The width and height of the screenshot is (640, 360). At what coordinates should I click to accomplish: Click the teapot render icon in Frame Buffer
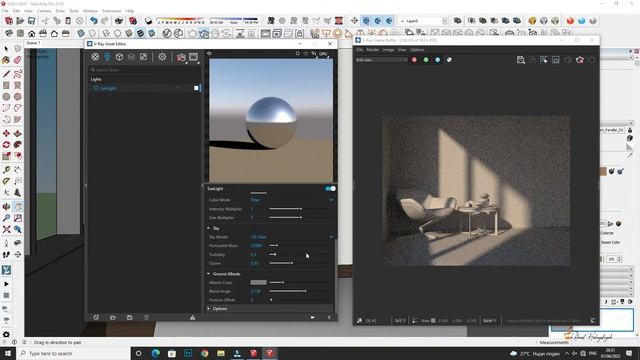click(x=580, y=60)
